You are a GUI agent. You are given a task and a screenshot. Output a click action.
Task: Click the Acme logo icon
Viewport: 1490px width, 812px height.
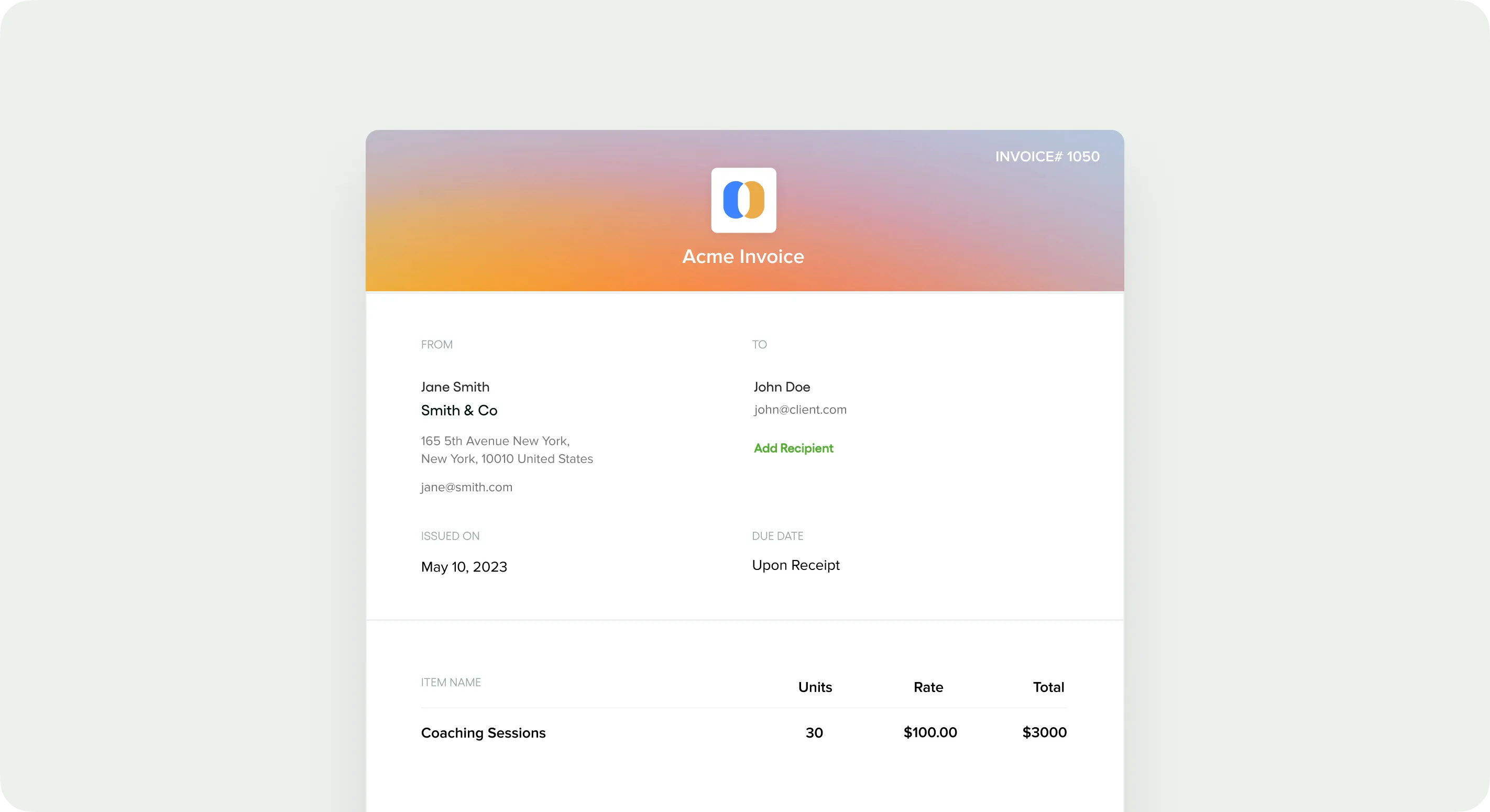743,200
